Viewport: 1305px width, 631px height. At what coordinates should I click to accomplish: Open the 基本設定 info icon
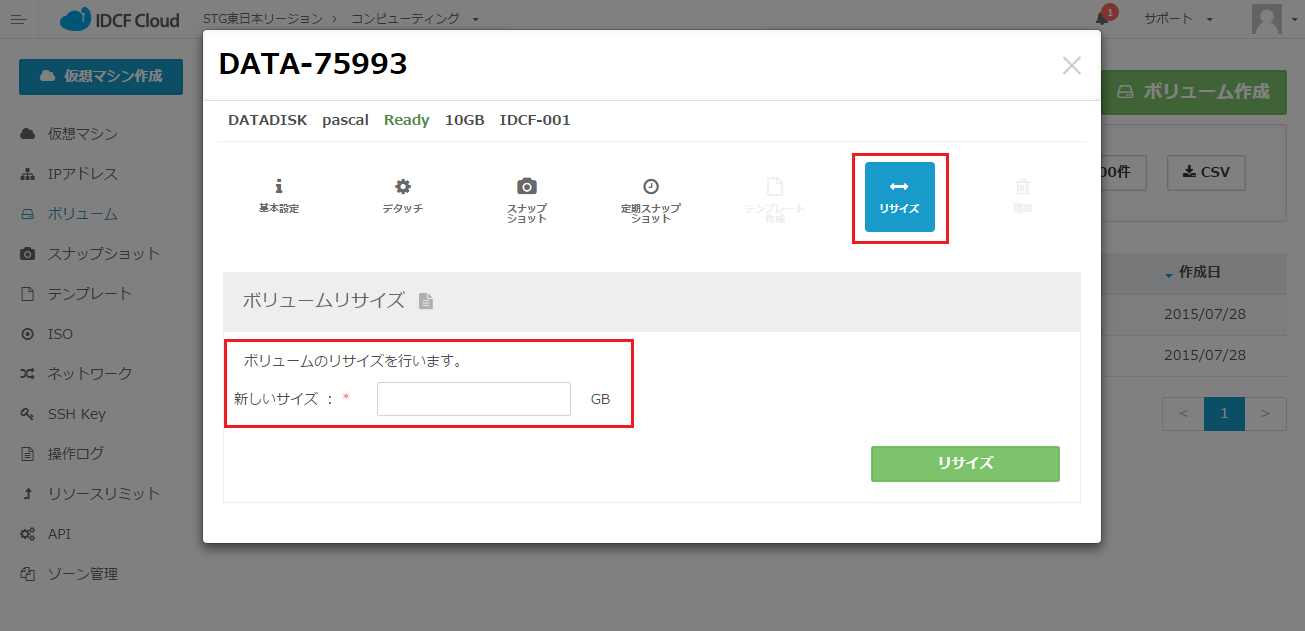coord(279,187)
